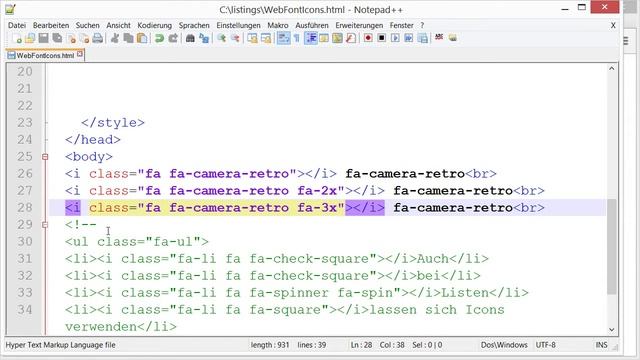Image resolution: width=640 pixels, height=360 pixels.
Task: Click the 'UTF-8' encoding in status bar
Action: click(545, 345)
